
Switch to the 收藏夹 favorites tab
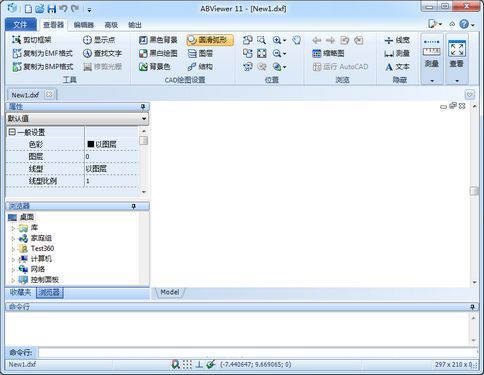point(21,292)
